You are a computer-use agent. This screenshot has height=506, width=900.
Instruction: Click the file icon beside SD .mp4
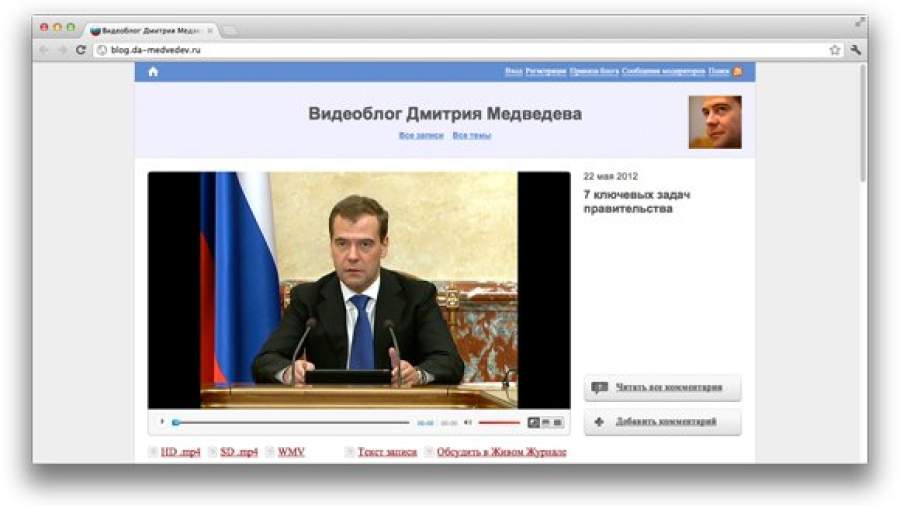tap(212, 452)
